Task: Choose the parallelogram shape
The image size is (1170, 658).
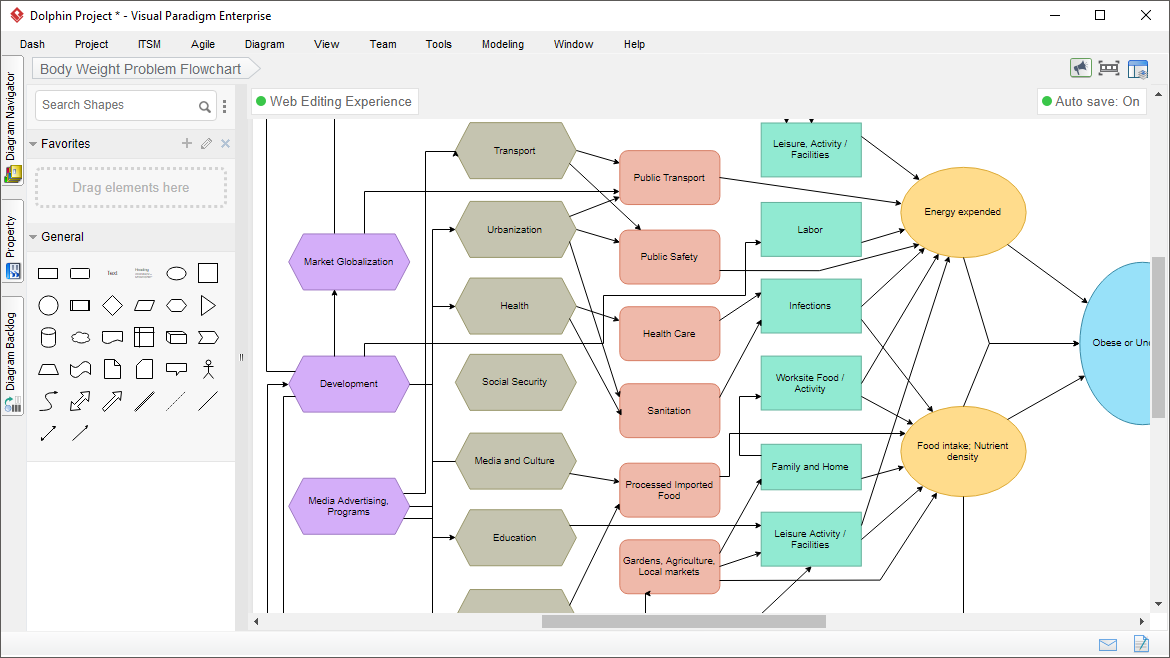Action: tap(144, 306)
